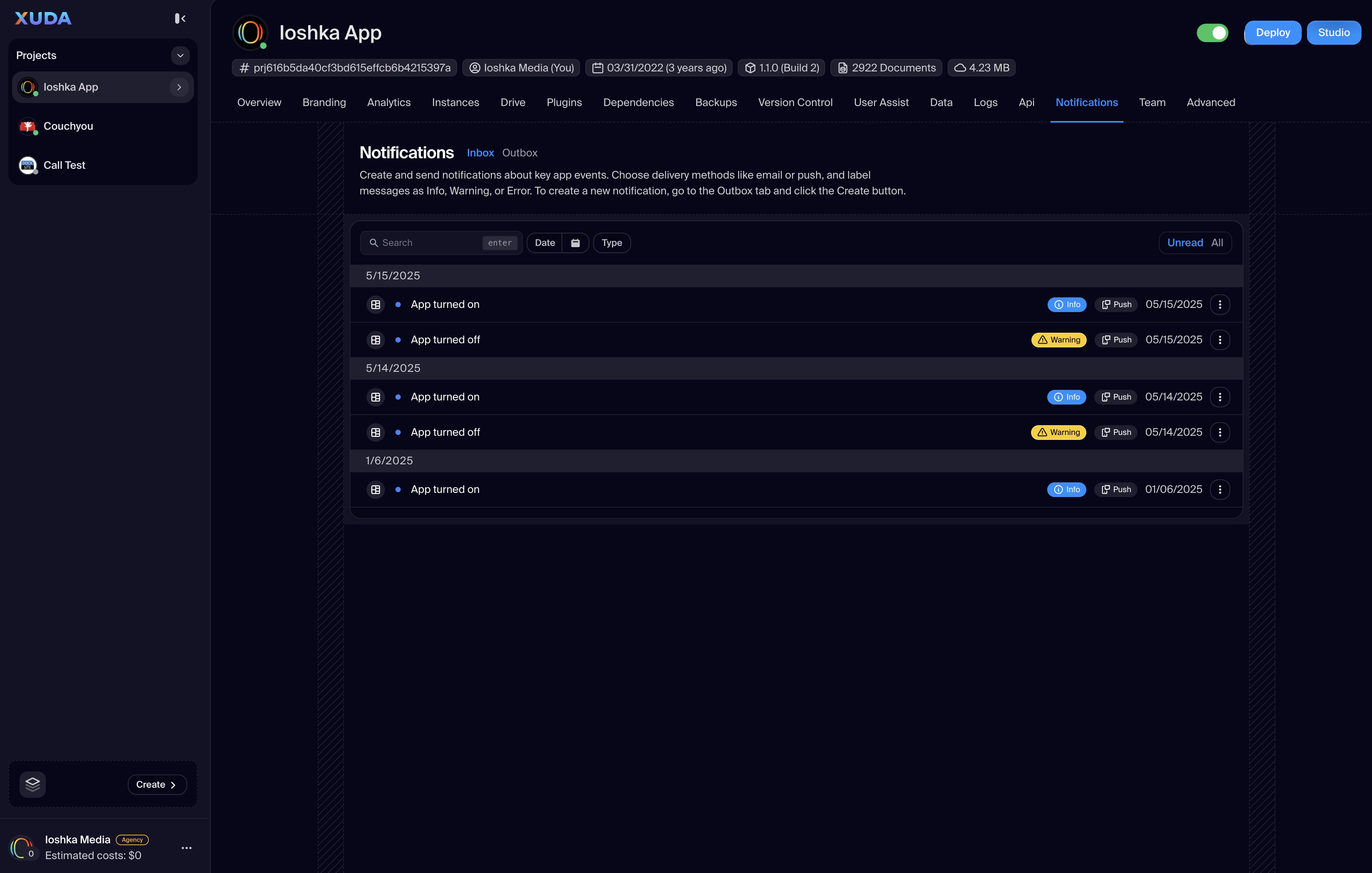
Task: Show only Unread notifications
Action: point(1185,243)
